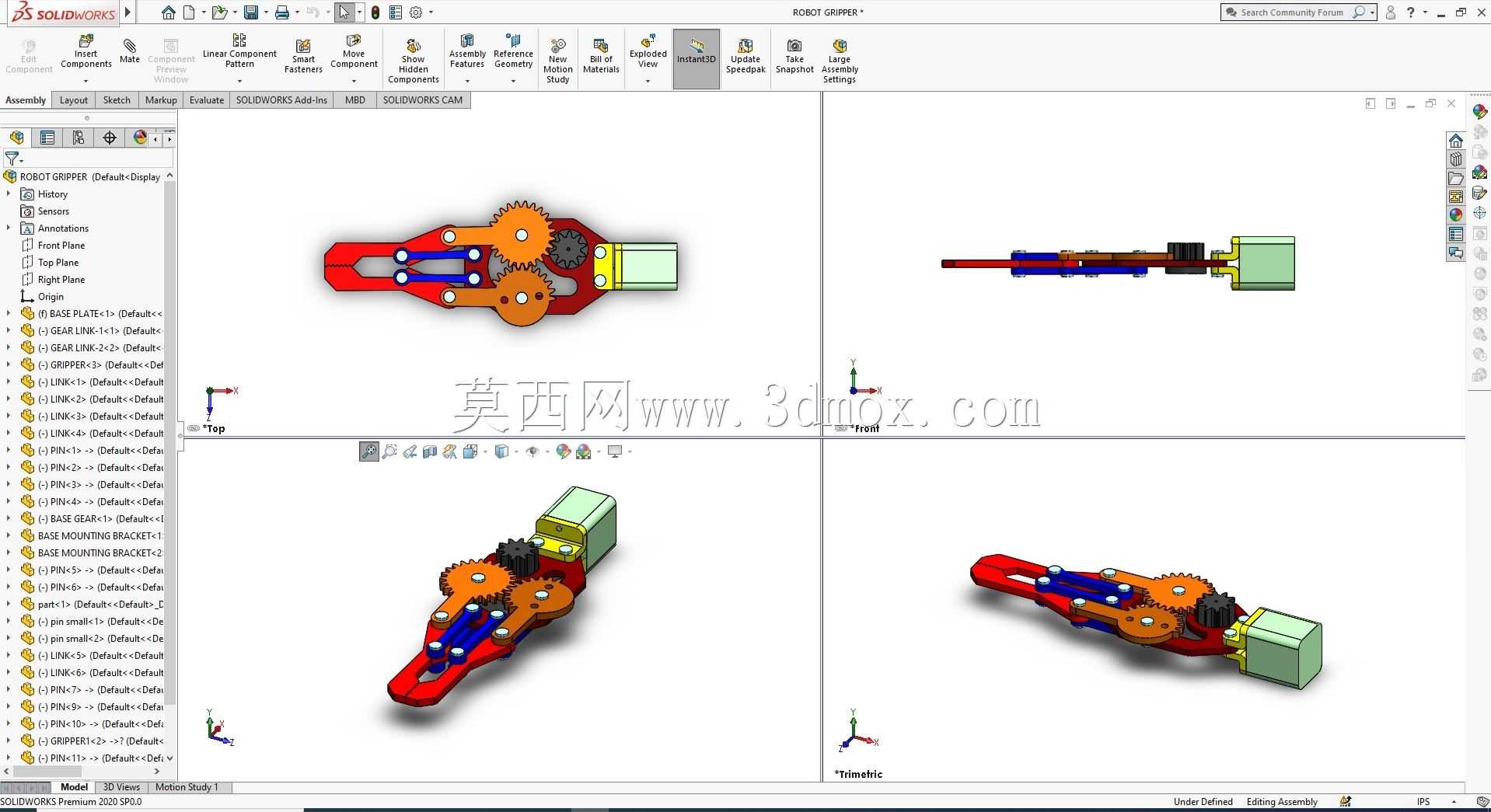
Task: Activate the Move Component tool
Action: [354, 51]
